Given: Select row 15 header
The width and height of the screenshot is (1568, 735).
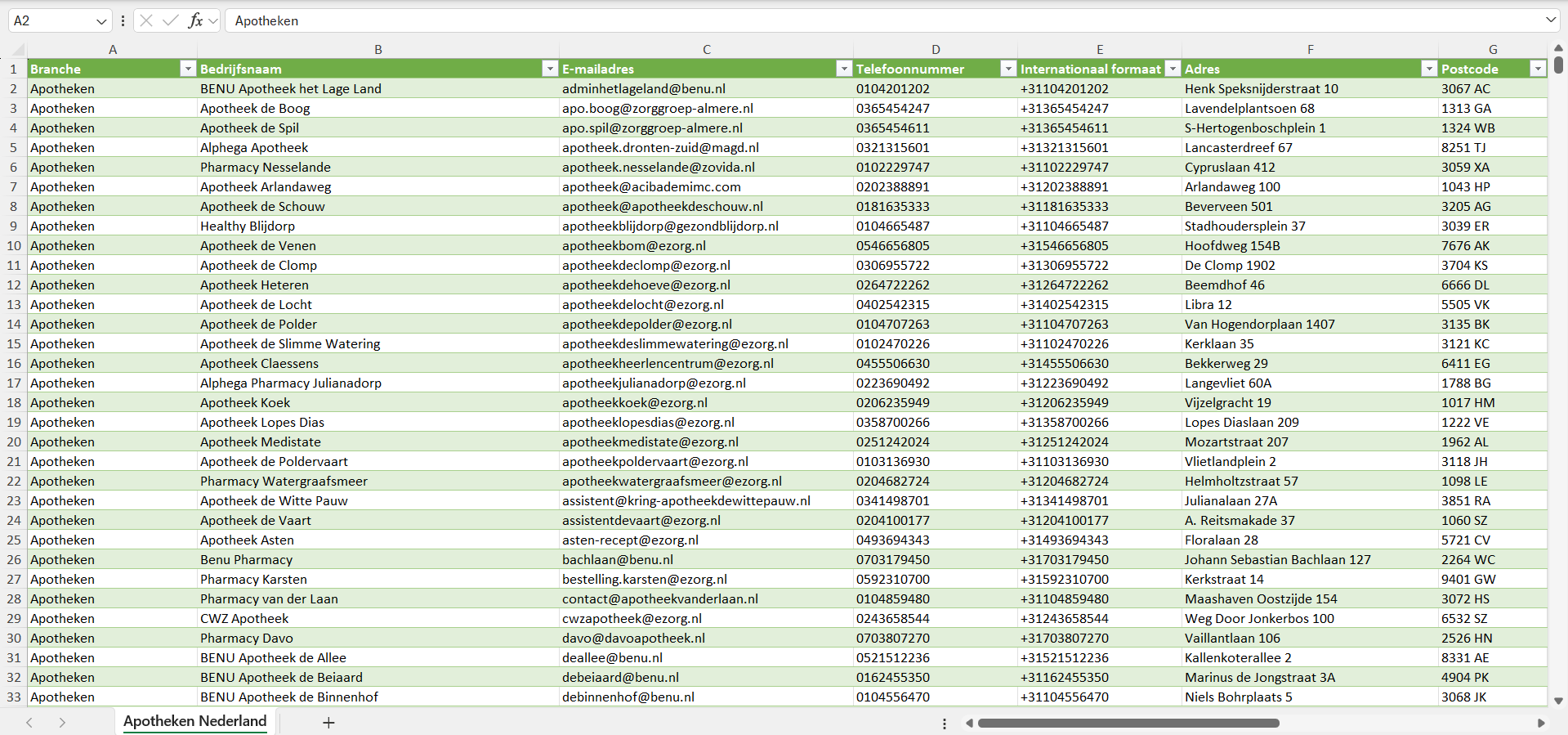Looking at the screenshot, I should tap(14, 344).
